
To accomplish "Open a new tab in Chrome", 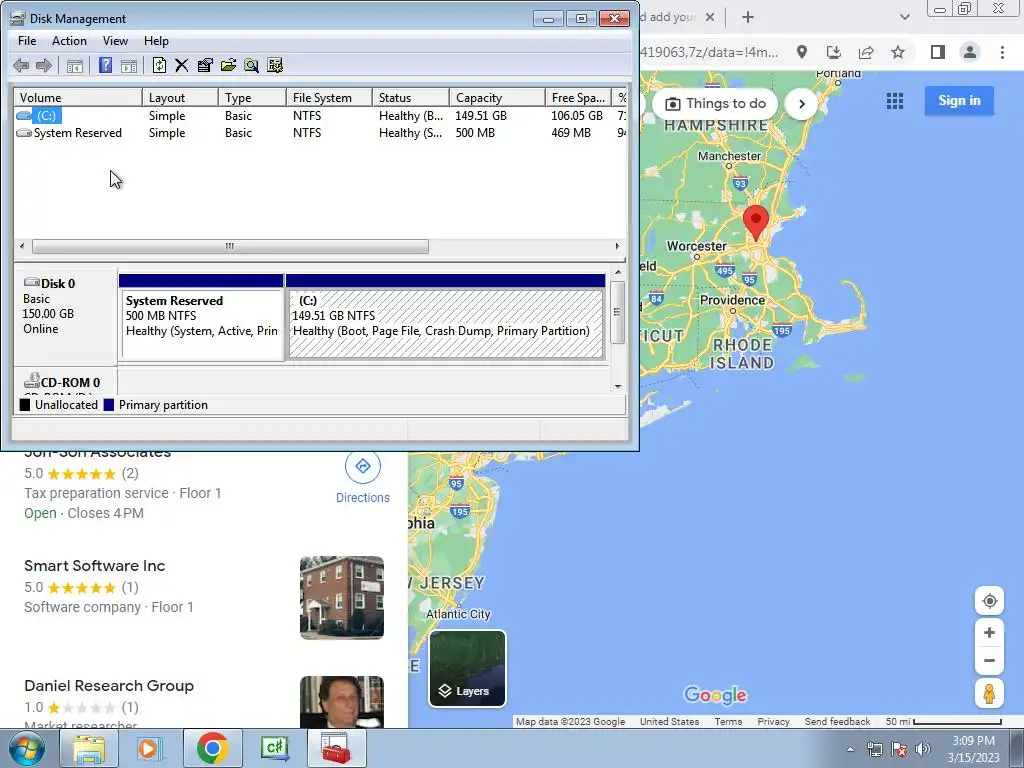I will [748, 18].
